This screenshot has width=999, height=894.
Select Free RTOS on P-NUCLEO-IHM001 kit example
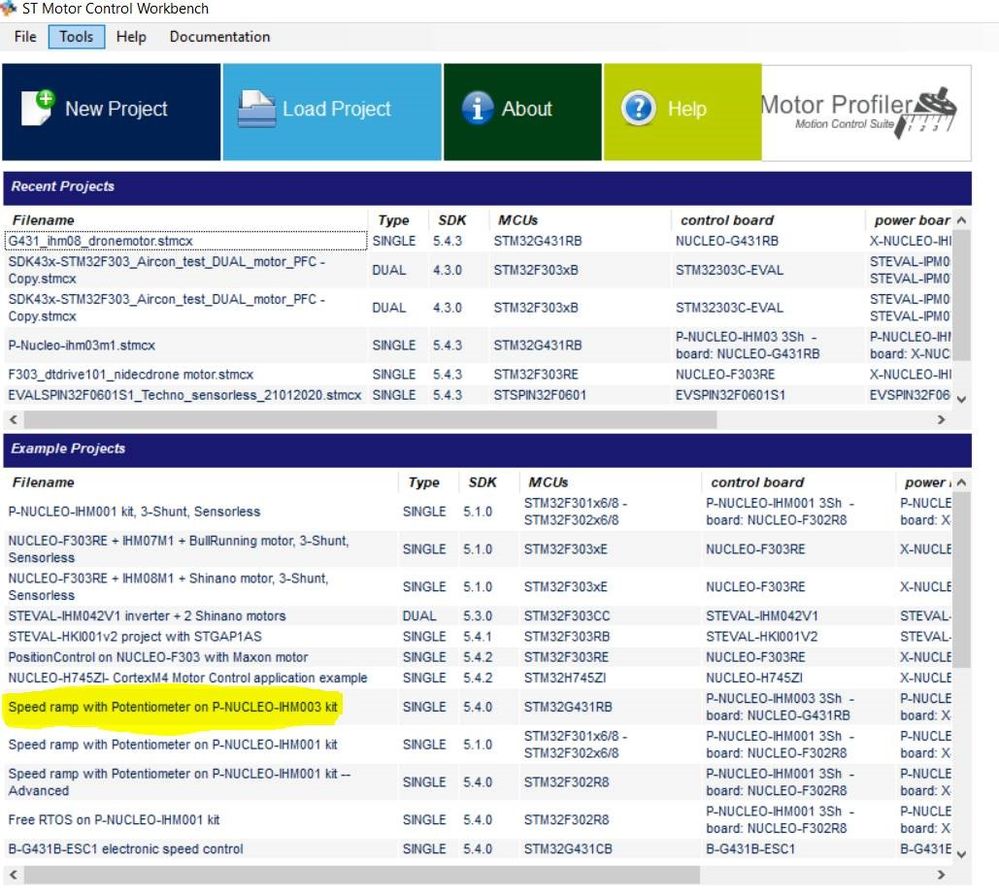pos(114,820)
